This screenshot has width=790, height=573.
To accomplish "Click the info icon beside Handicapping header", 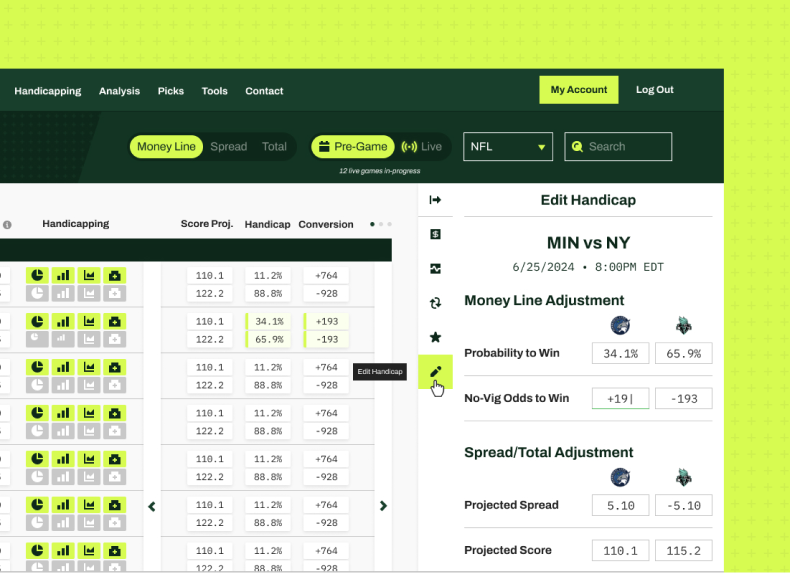I will tap(7, 225).
